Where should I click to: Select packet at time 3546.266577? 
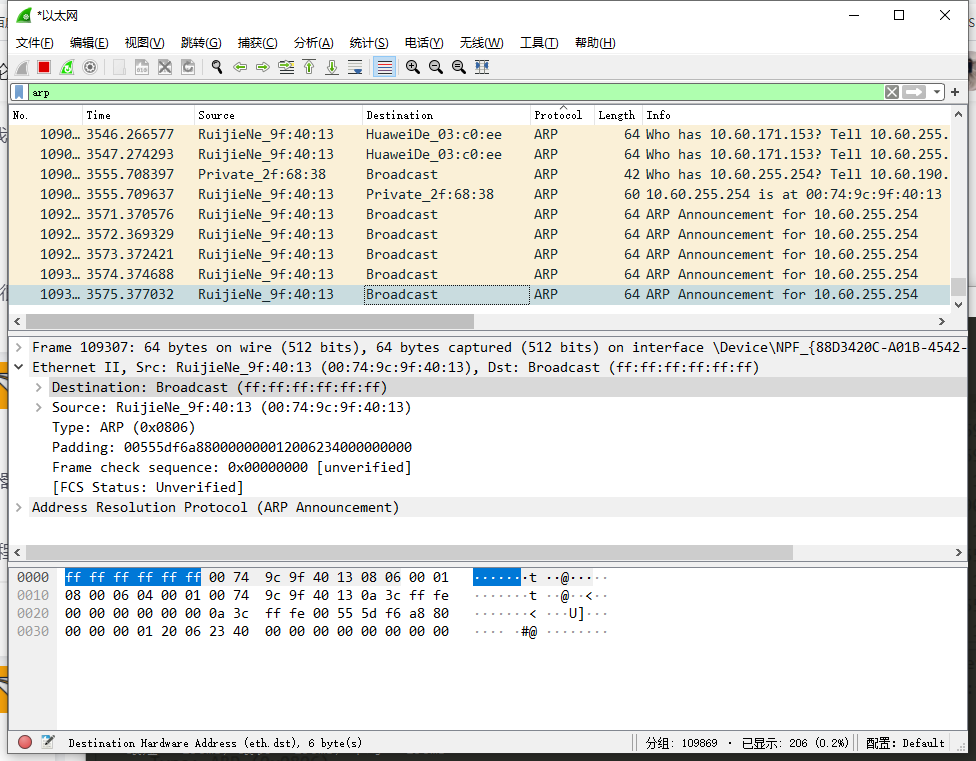479,134
